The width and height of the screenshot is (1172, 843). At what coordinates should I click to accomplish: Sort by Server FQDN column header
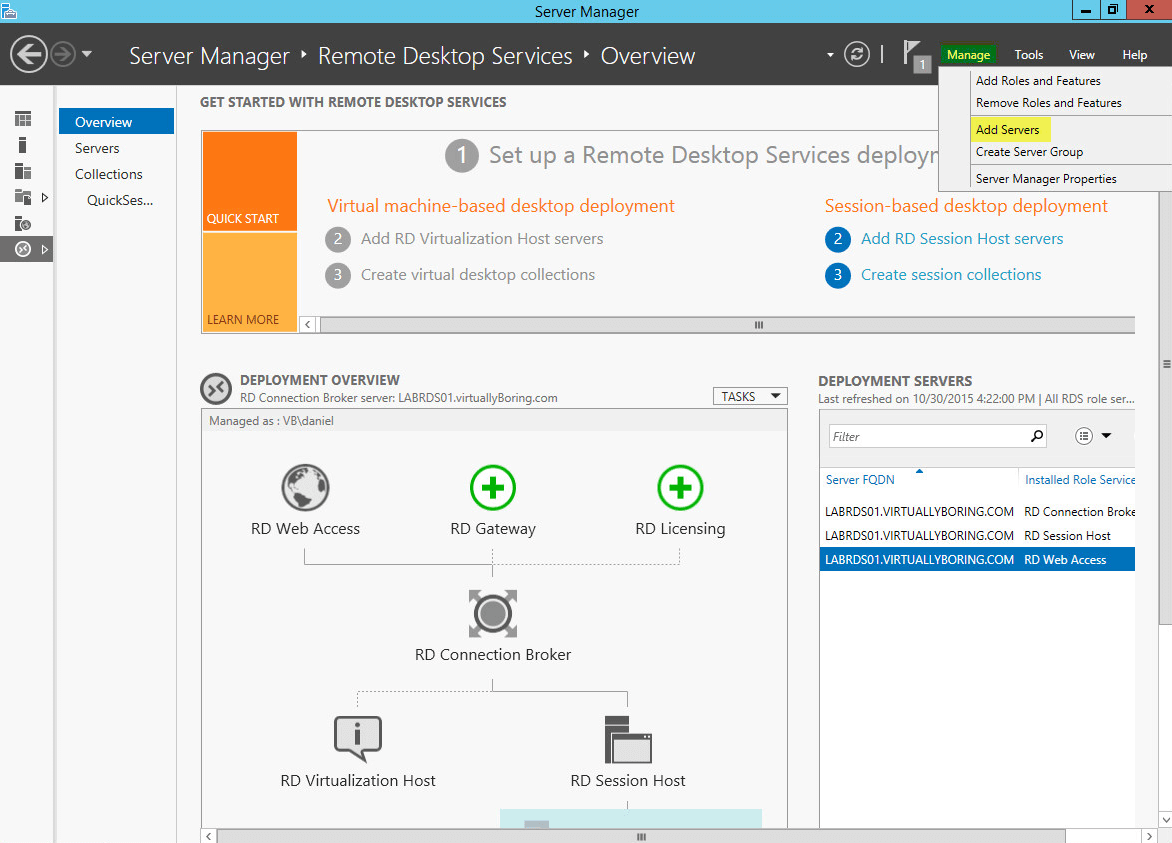coord(860,480)
